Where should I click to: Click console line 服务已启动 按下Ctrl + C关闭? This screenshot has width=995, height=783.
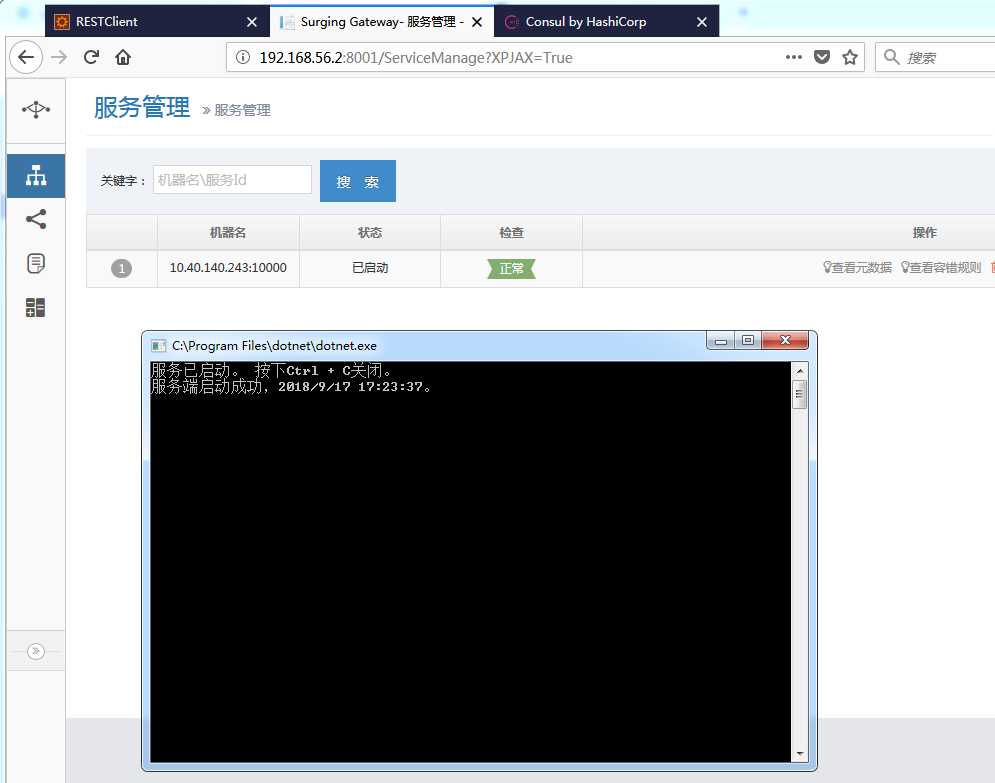[x=272, y=371]
